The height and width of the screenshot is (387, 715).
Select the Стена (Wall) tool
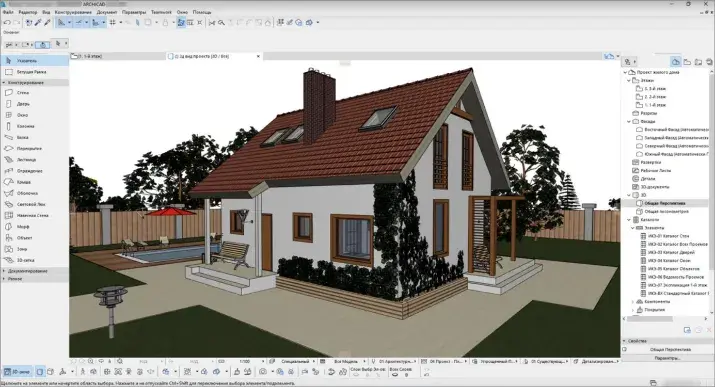click(x=35, y=93)
